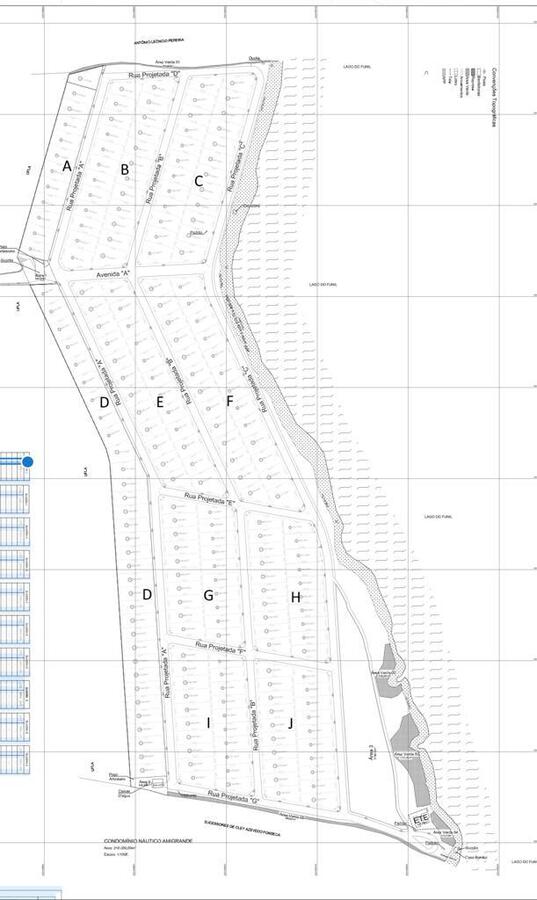Screen dimensions: 537x900
Task: Click the ETE box label
Action: tap(421, 818)
